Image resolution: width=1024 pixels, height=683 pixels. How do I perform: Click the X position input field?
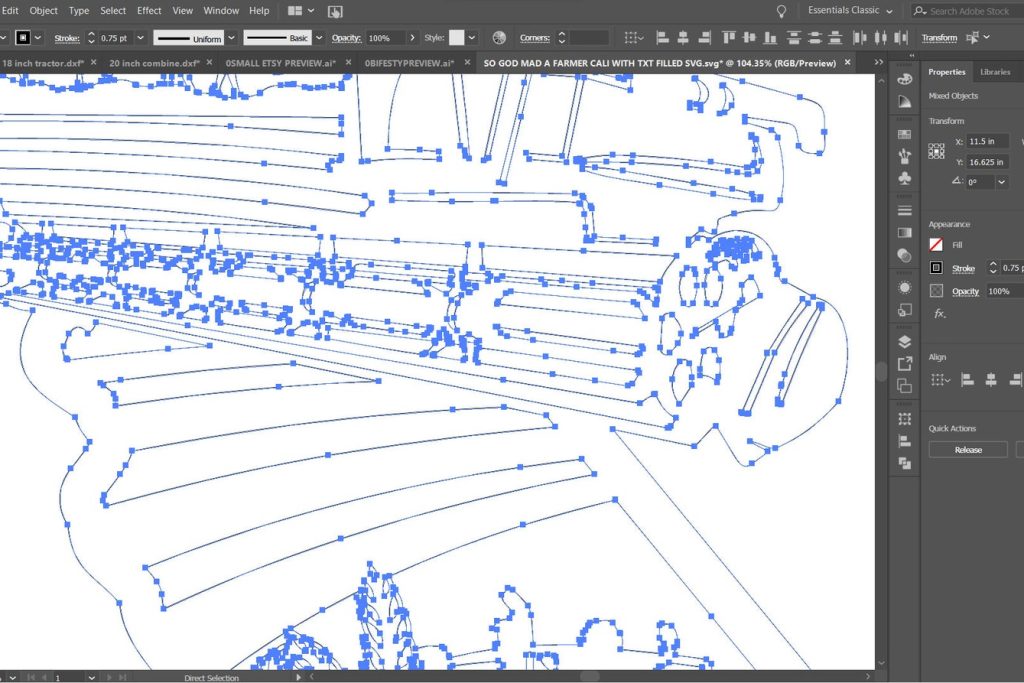(986, 142)
